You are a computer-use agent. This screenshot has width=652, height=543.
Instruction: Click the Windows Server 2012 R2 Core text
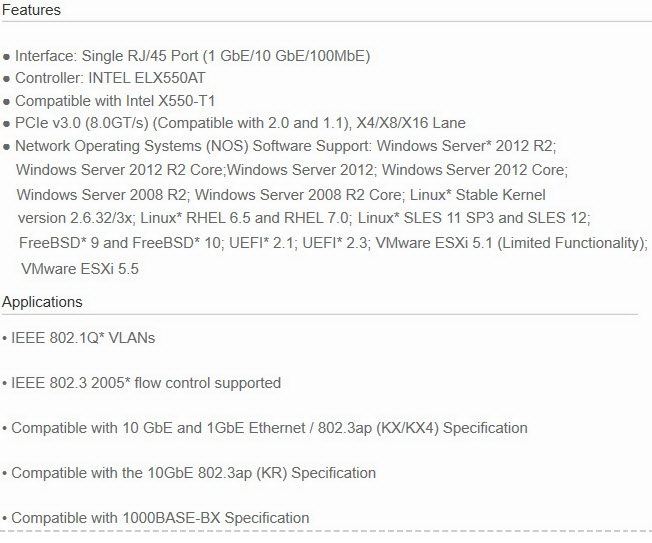[x=120, y=170]
